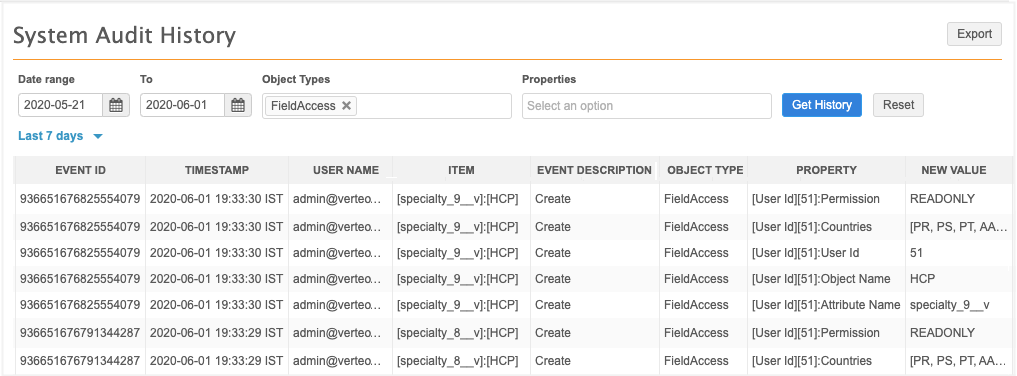Click the To date field 2020-06-01
The image size is (1017, 376).
click(x=182, y=105)
